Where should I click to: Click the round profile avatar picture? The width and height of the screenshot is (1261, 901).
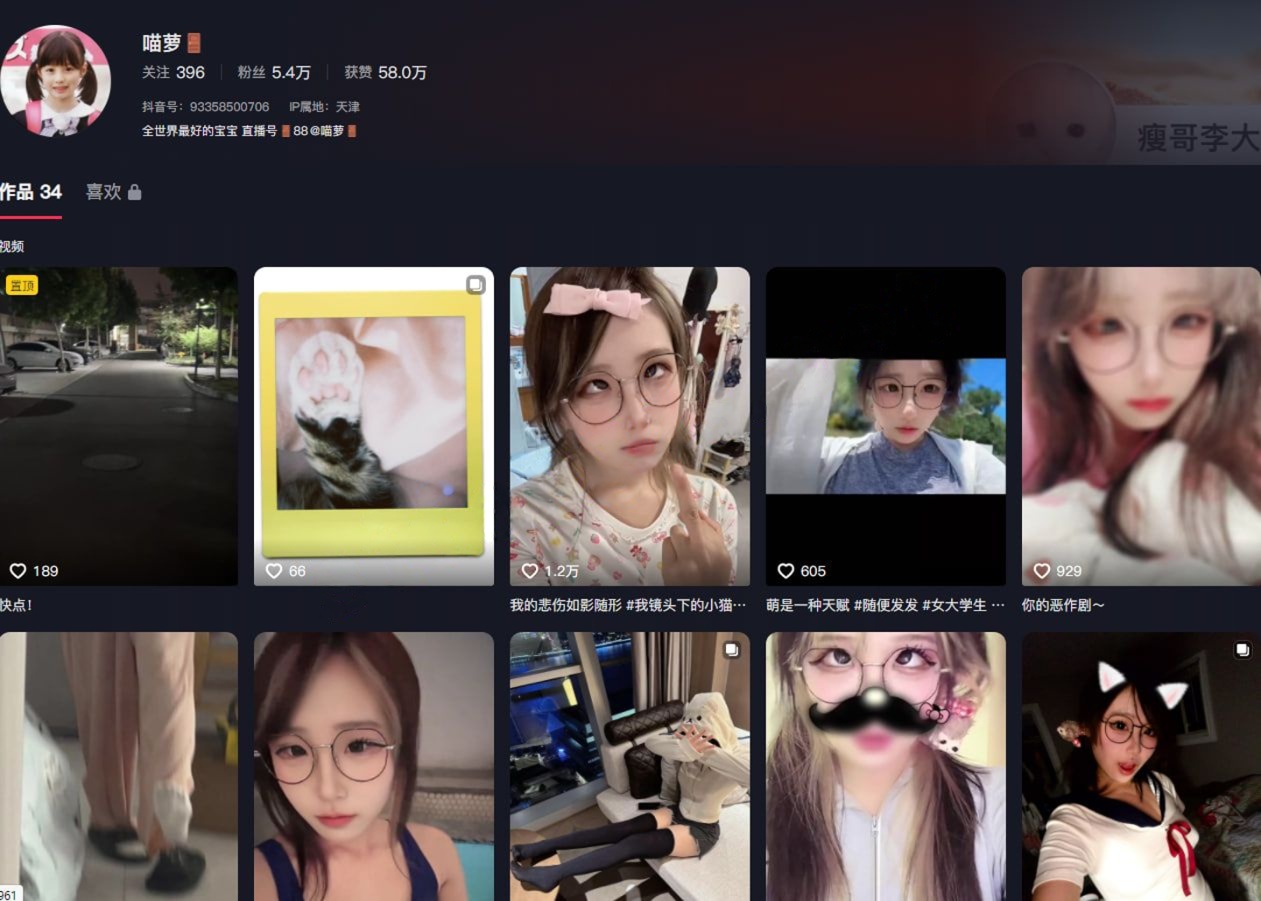(55, 81)
